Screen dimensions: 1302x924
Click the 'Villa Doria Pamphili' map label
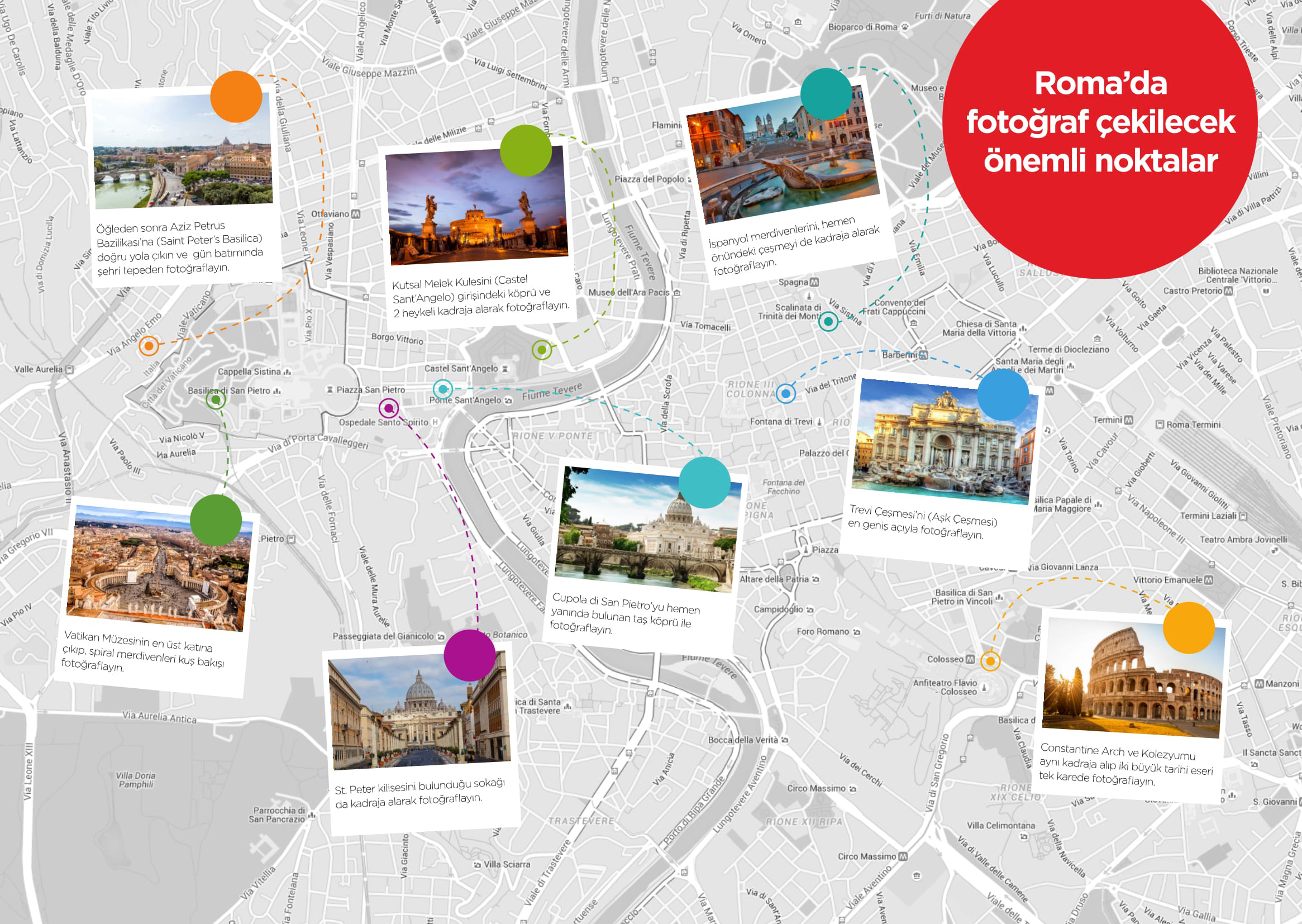[135, 779]
